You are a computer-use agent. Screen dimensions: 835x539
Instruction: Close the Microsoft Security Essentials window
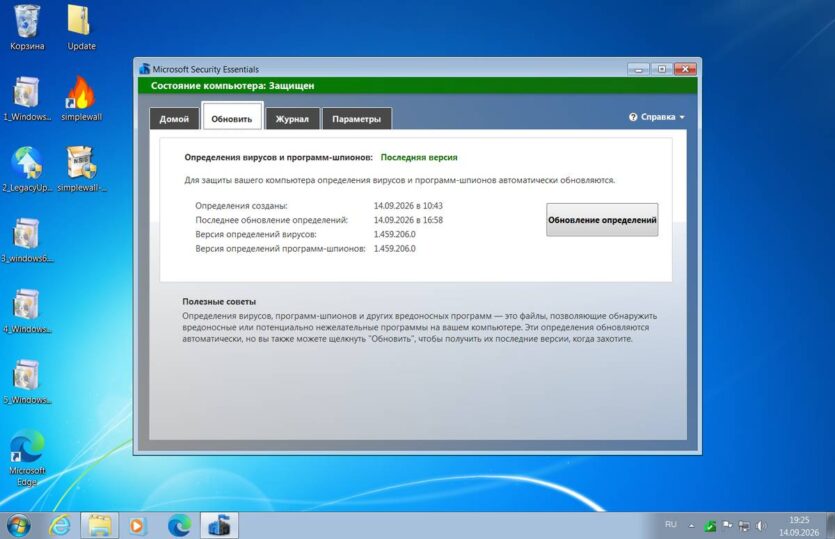685,69
